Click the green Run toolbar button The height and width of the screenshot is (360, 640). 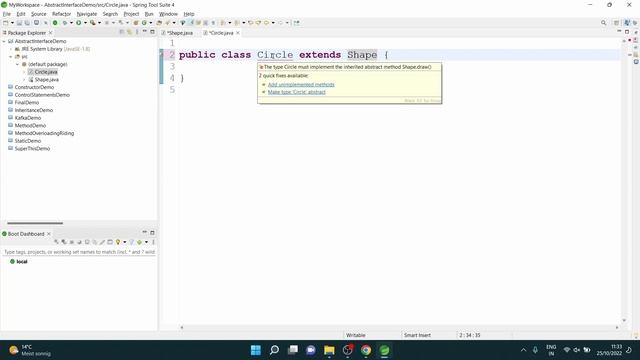[x=79, y=23]
